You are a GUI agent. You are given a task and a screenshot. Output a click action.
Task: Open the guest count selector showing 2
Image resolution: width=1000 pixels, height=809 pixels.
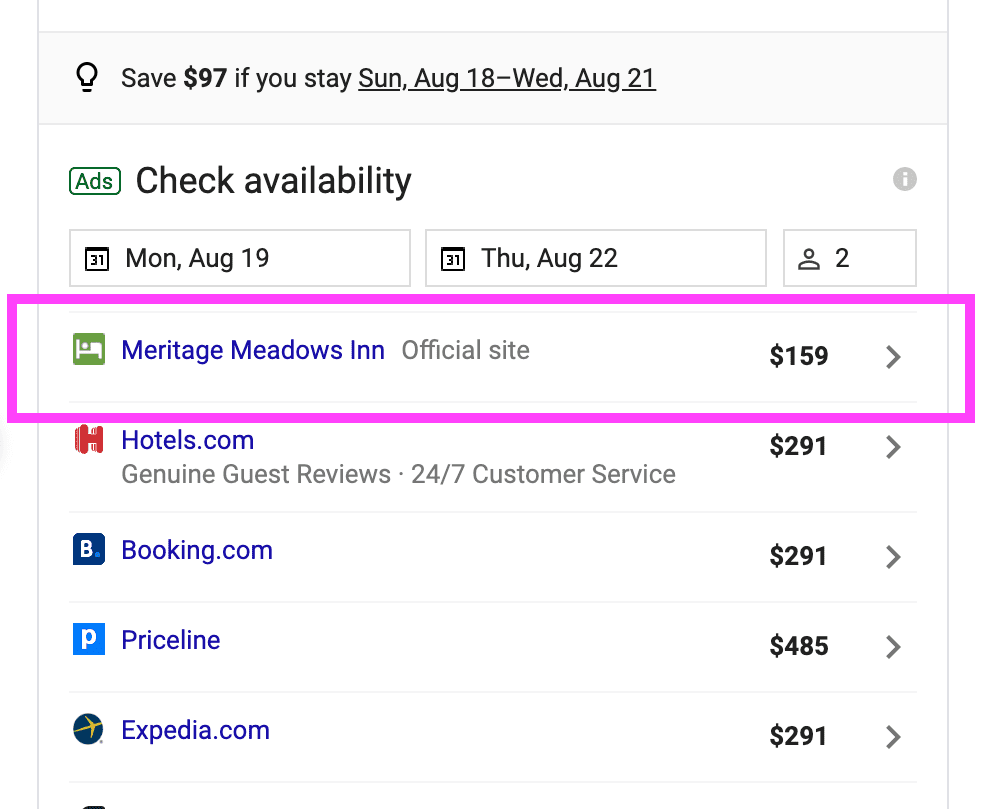point(849,258)
